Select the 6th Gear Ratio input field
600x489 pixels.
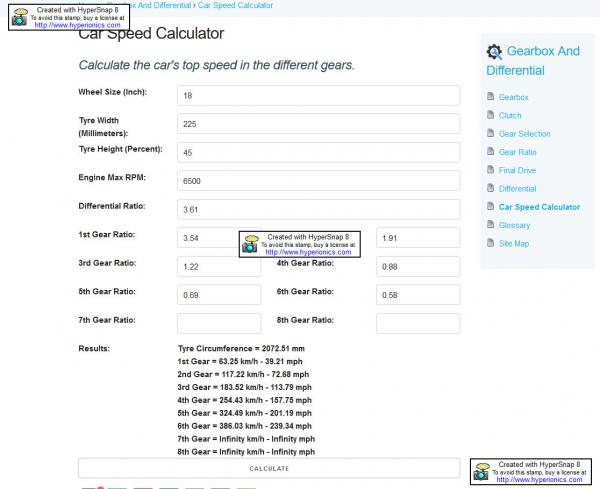(417, 295)
